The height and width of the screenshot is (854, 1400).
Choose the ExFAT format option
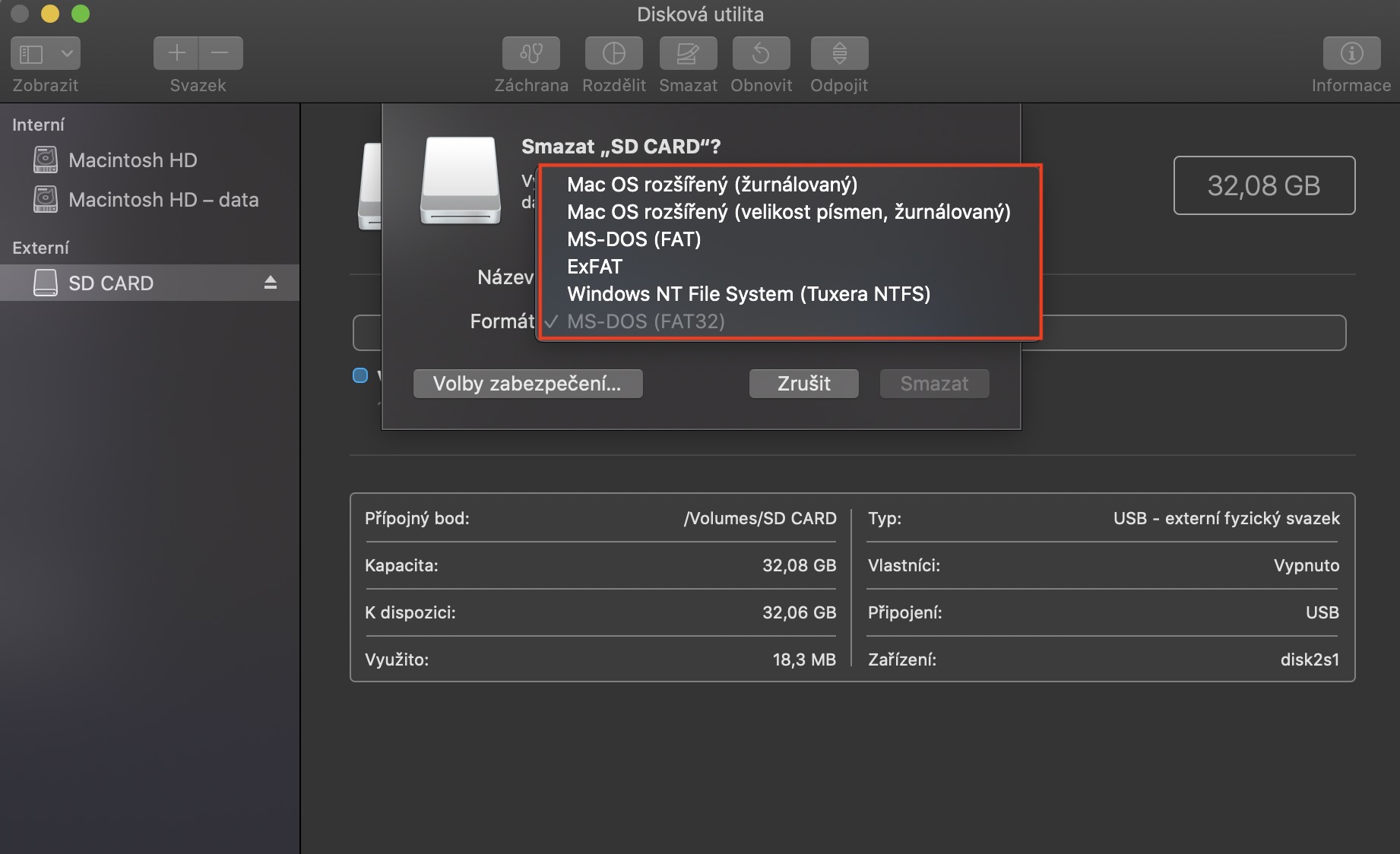789,267
